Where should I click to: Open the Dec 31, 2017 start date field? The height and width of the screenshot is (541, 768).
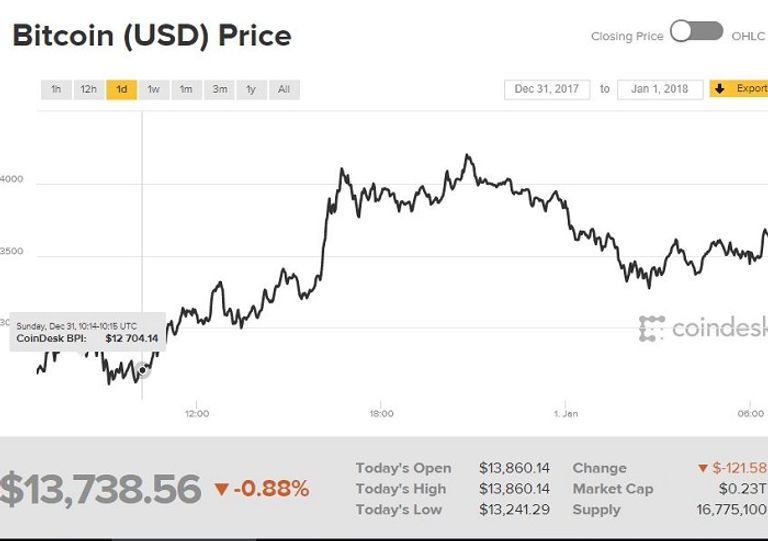547,89
